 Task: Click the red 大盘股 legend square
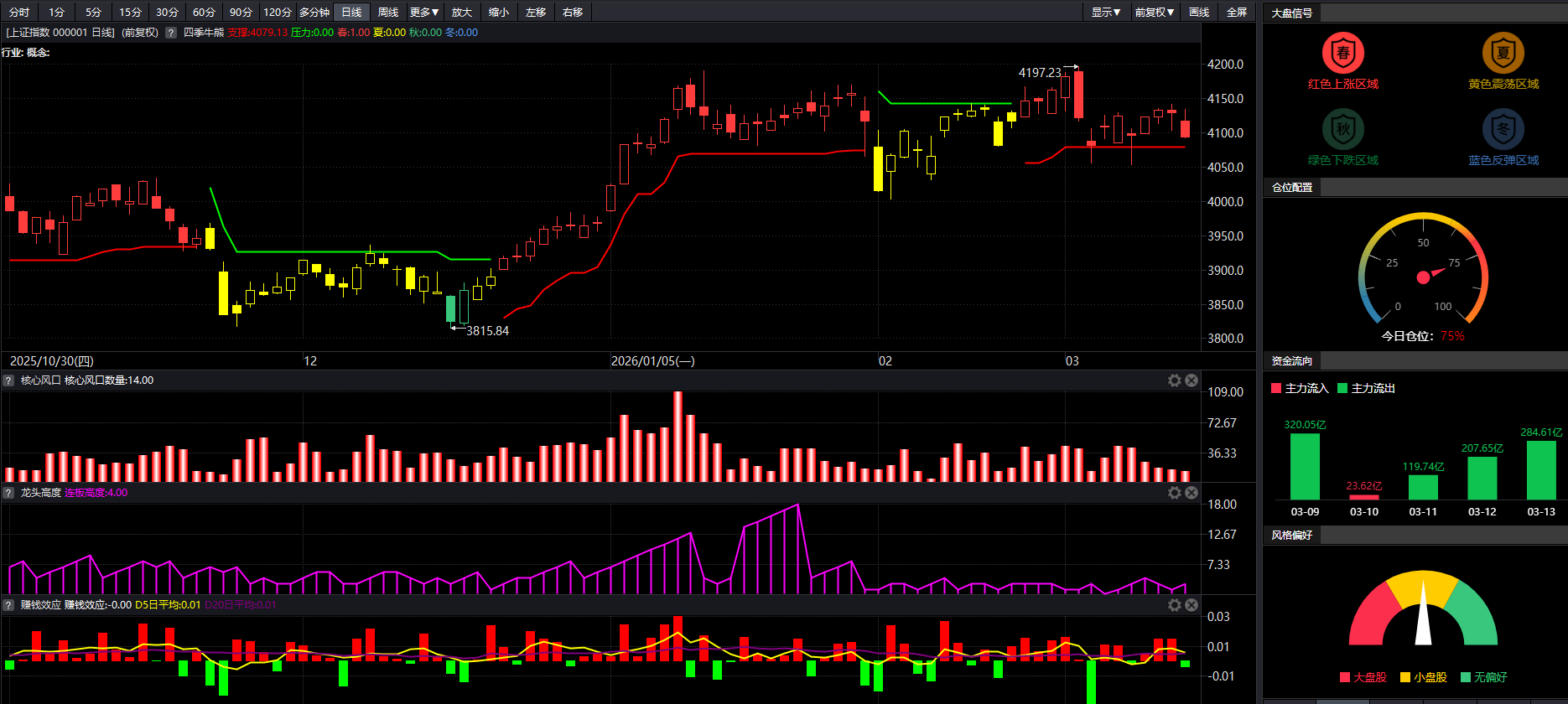(1345, 677)
